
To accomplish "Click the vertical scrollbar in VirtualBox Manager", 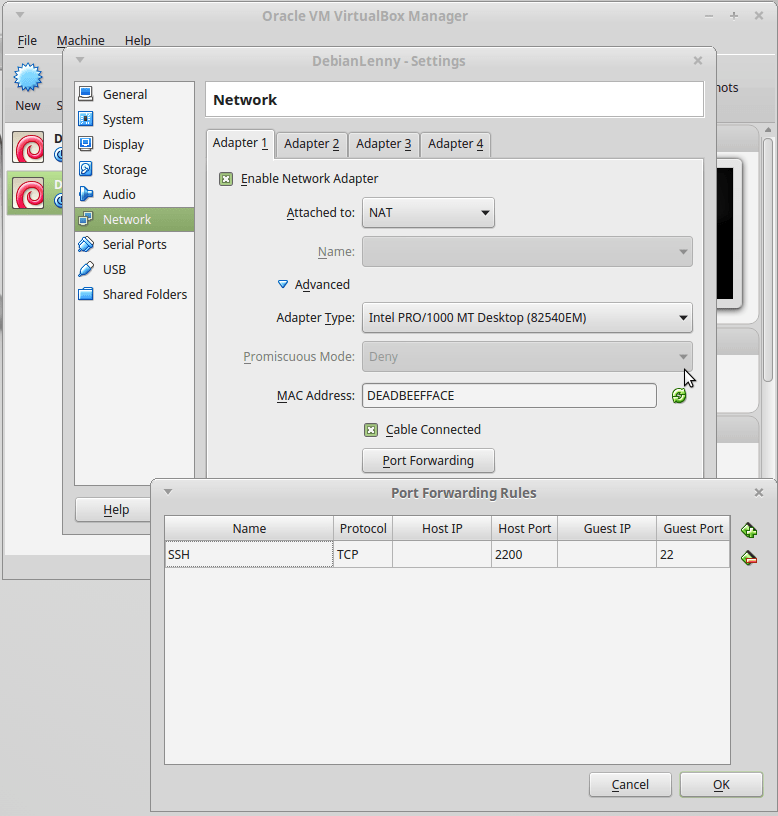I will pyautogui.click(x=768, y=260).
